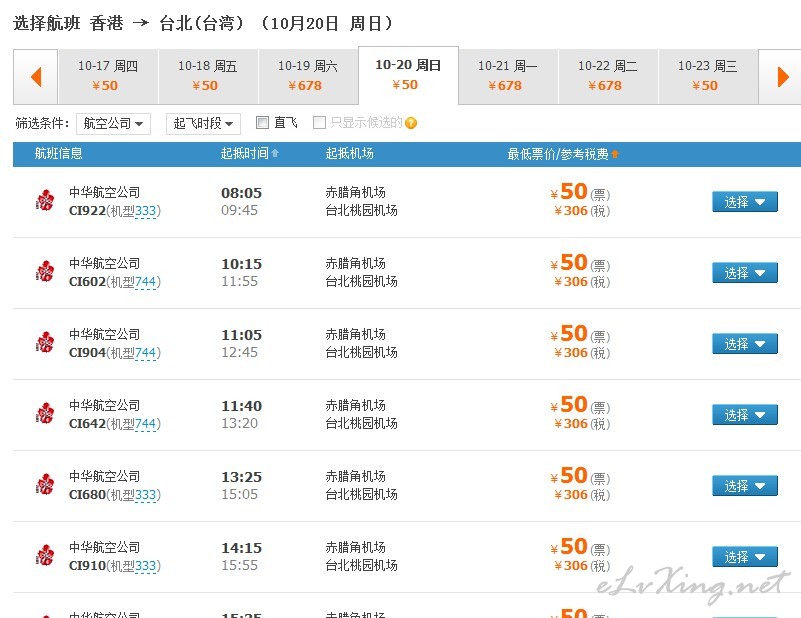Screen dimensions: 801x618
Task: Click departure time 08:05
Action: pos(241,193)
